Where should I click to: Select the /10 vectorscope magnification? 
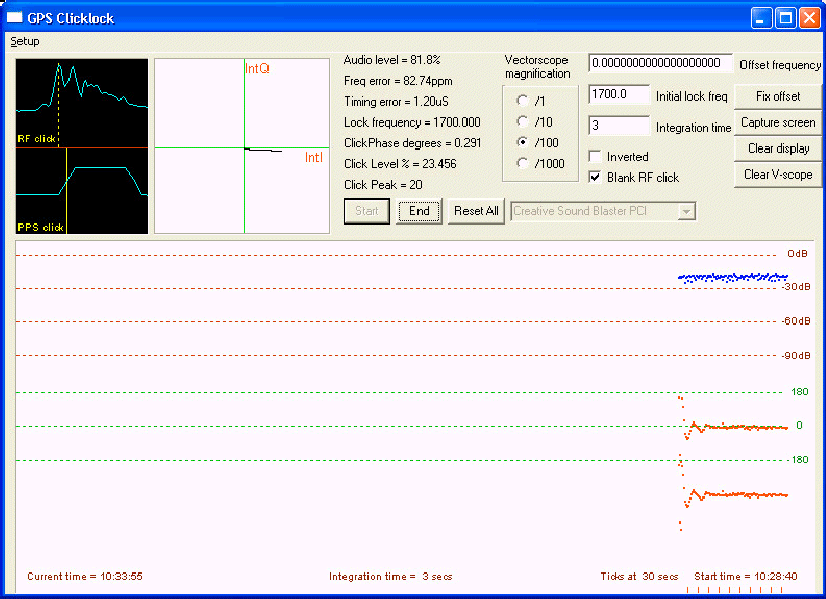coord(522,122)
